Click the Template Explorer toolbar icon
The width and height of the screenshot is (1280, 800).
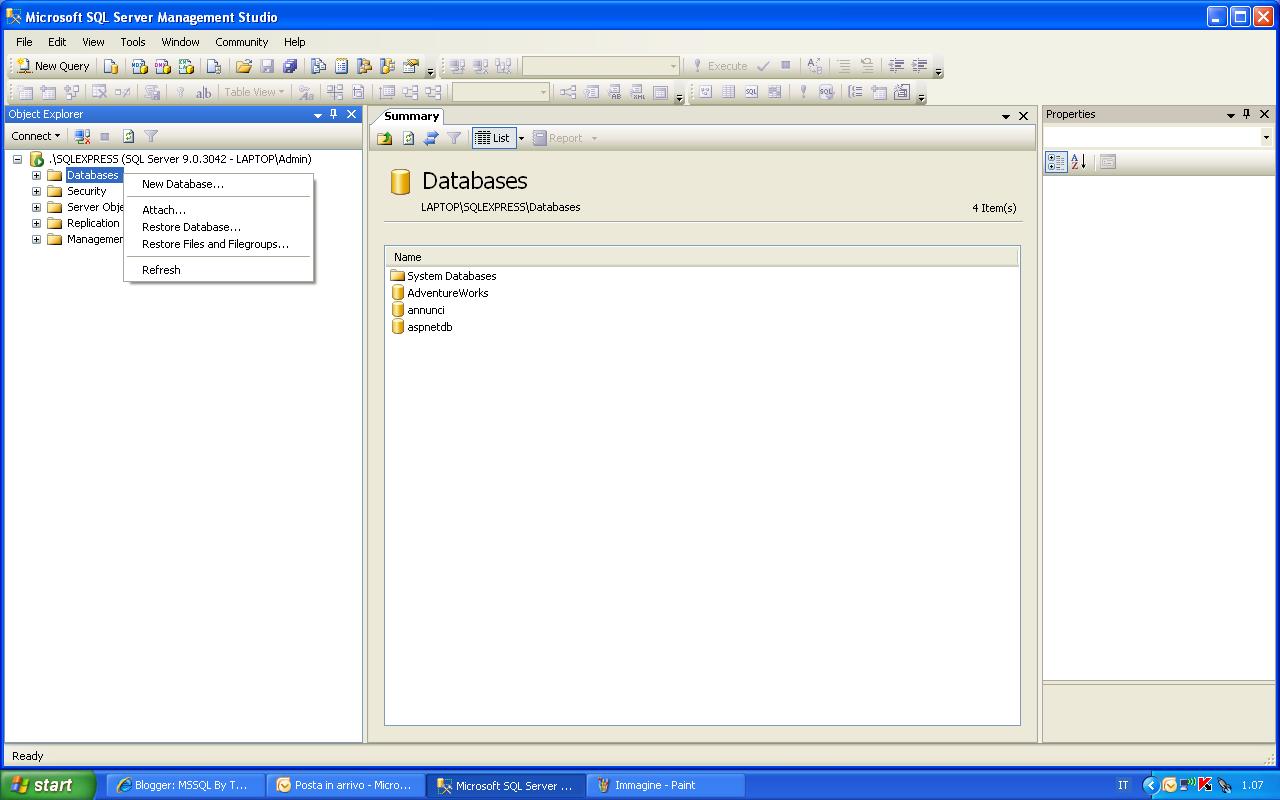pyautogui.click(x=387, y=66)
